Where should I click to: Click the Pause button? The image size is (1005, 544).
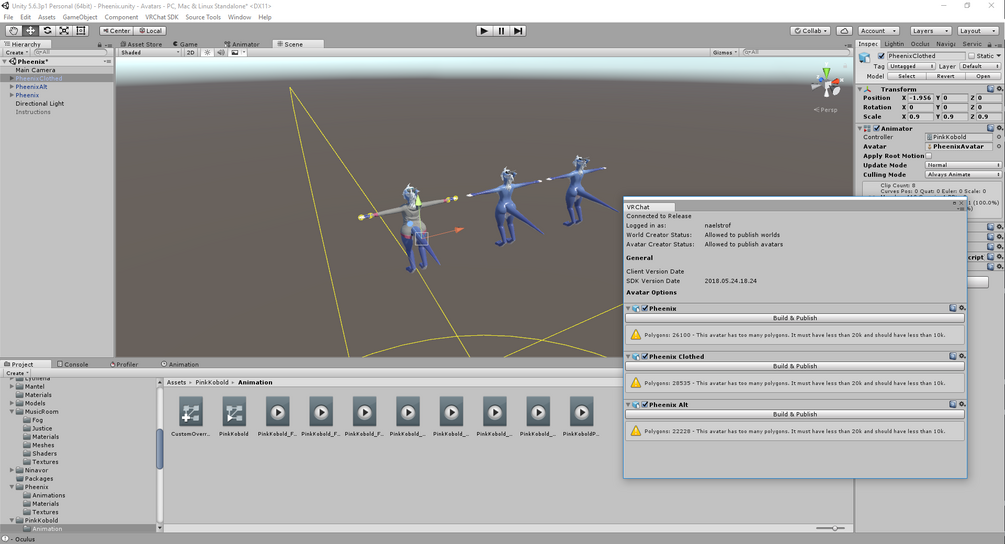[x=501, y=31]
